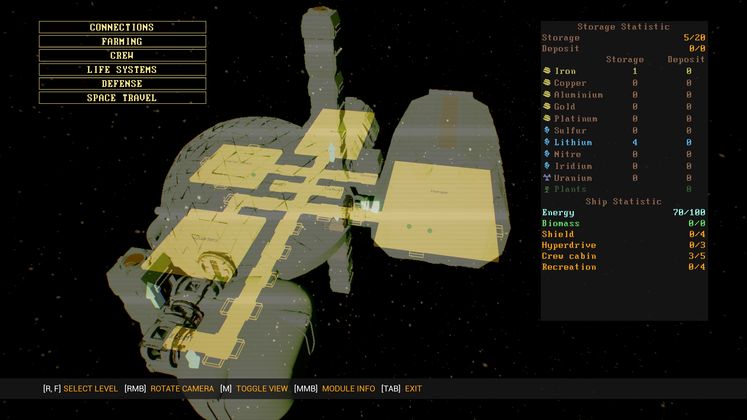Screen dimensions: 747x420
Task: Click TOGGLE VIEW hint
Action: [x=262, y=389]
